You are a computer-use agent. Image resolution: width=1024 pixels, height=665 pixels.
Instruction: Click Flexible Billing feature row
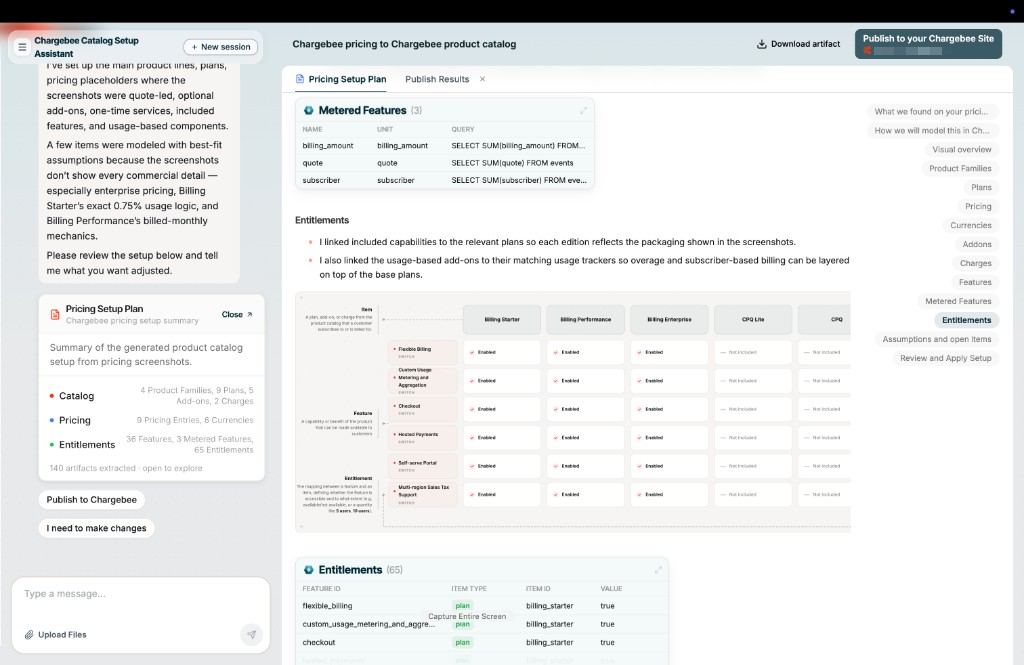[x=423, y=352]
